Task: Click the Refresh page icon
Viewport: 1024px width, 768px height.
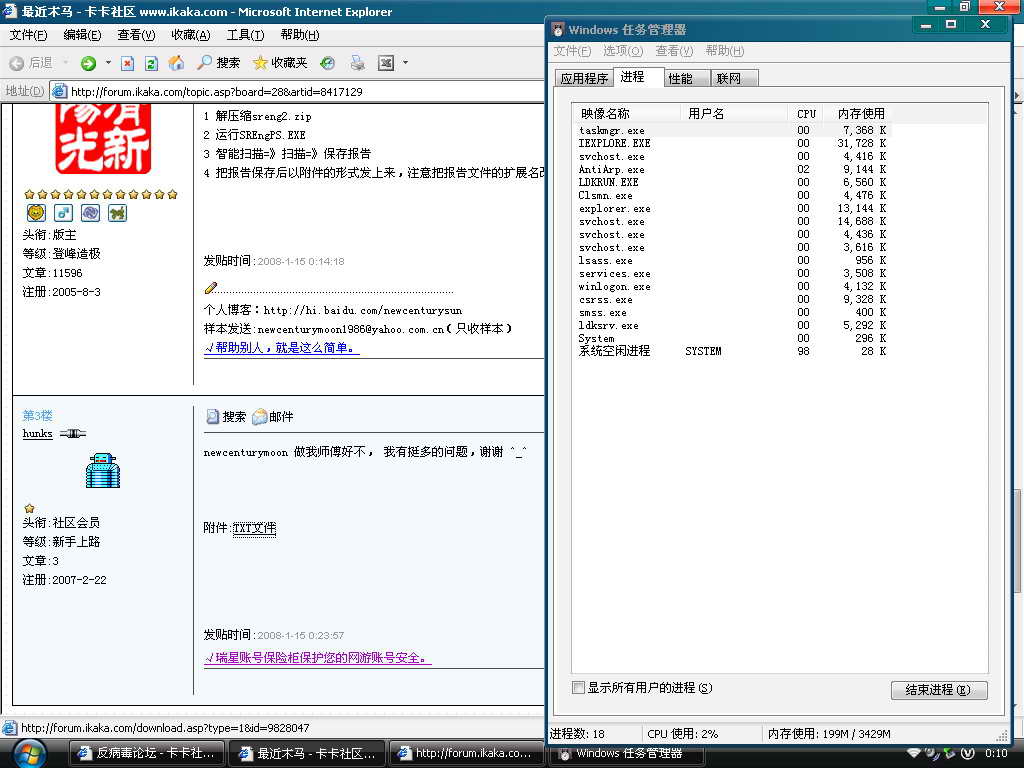Action: tap(152, 63)
